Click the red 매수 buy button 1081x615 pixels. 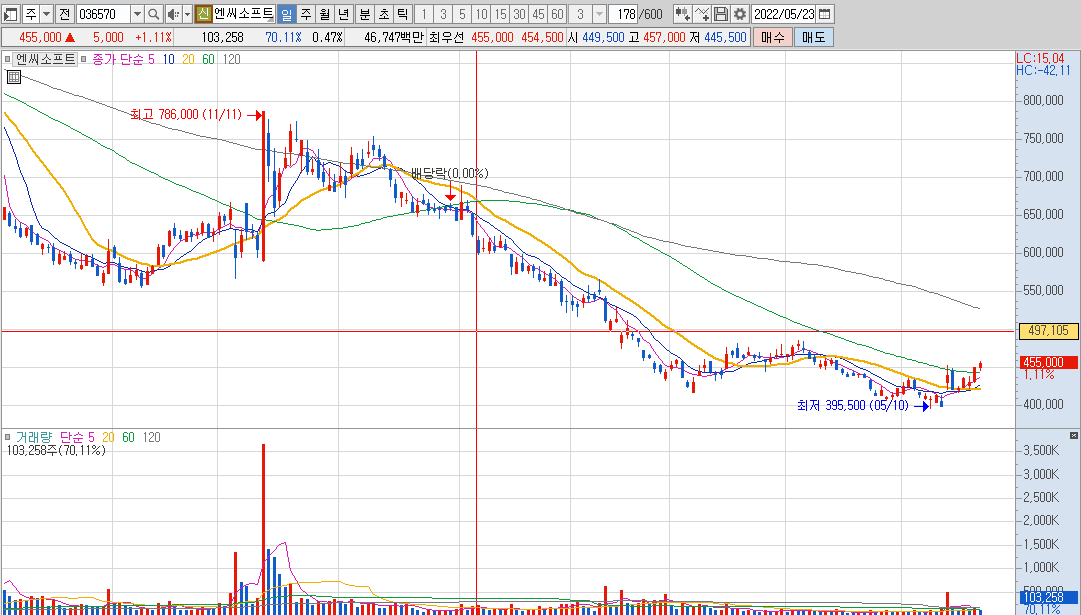pos(772,37)
